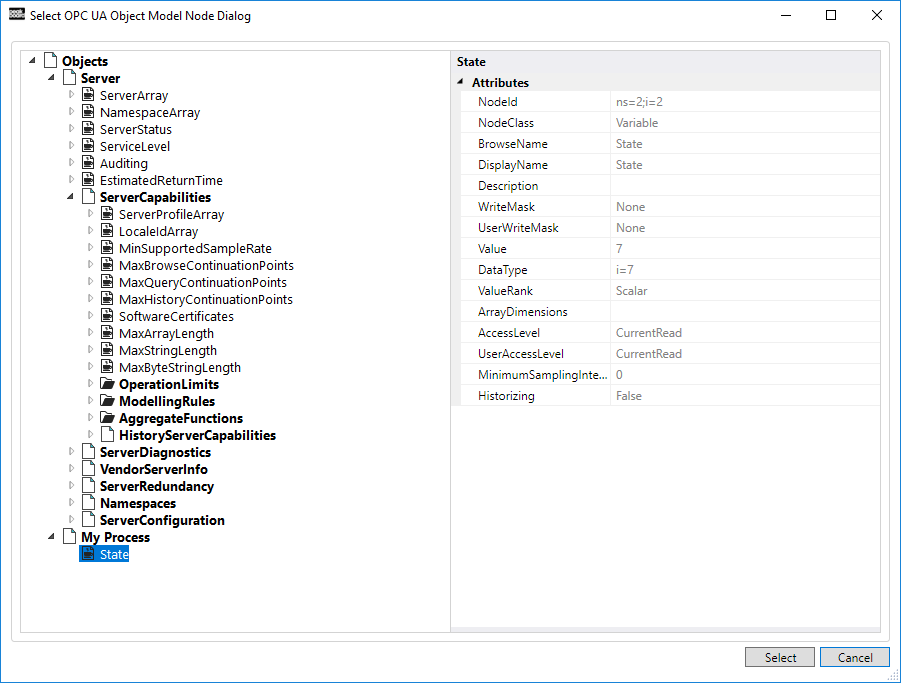Click the State variable icon under My Process
Viewport: 901px width, 683px height.
(x=88, y=555)
